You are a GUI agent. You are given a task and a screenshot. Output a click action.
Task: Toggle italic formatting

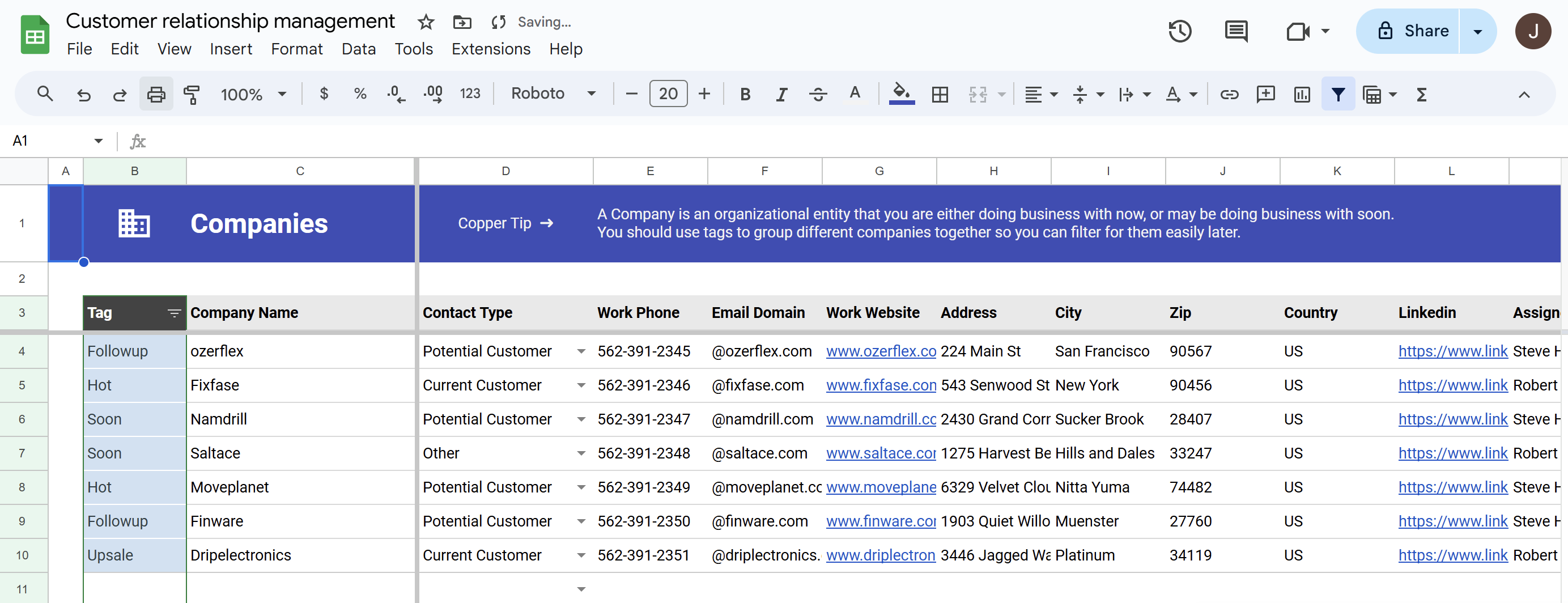click(781, 94)
